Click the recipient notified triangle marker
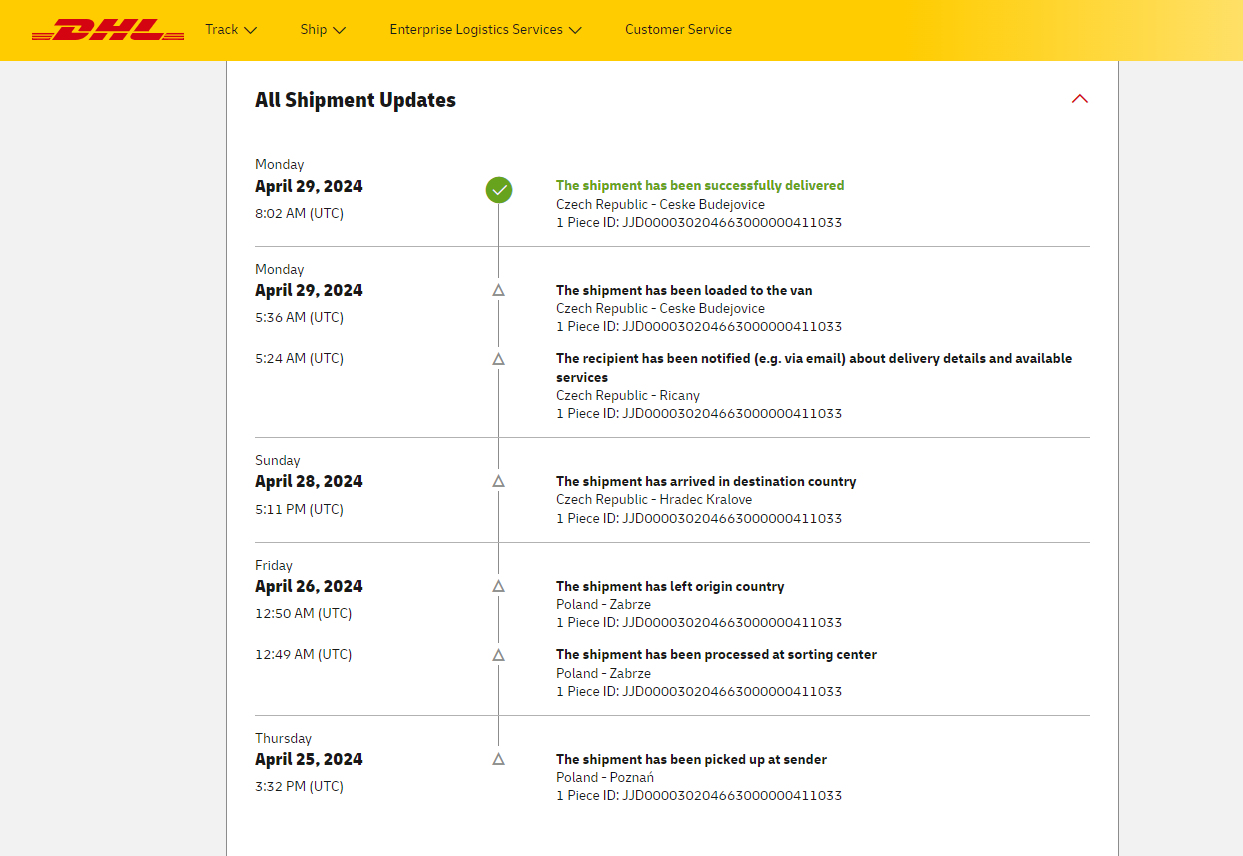 [499, 358]
